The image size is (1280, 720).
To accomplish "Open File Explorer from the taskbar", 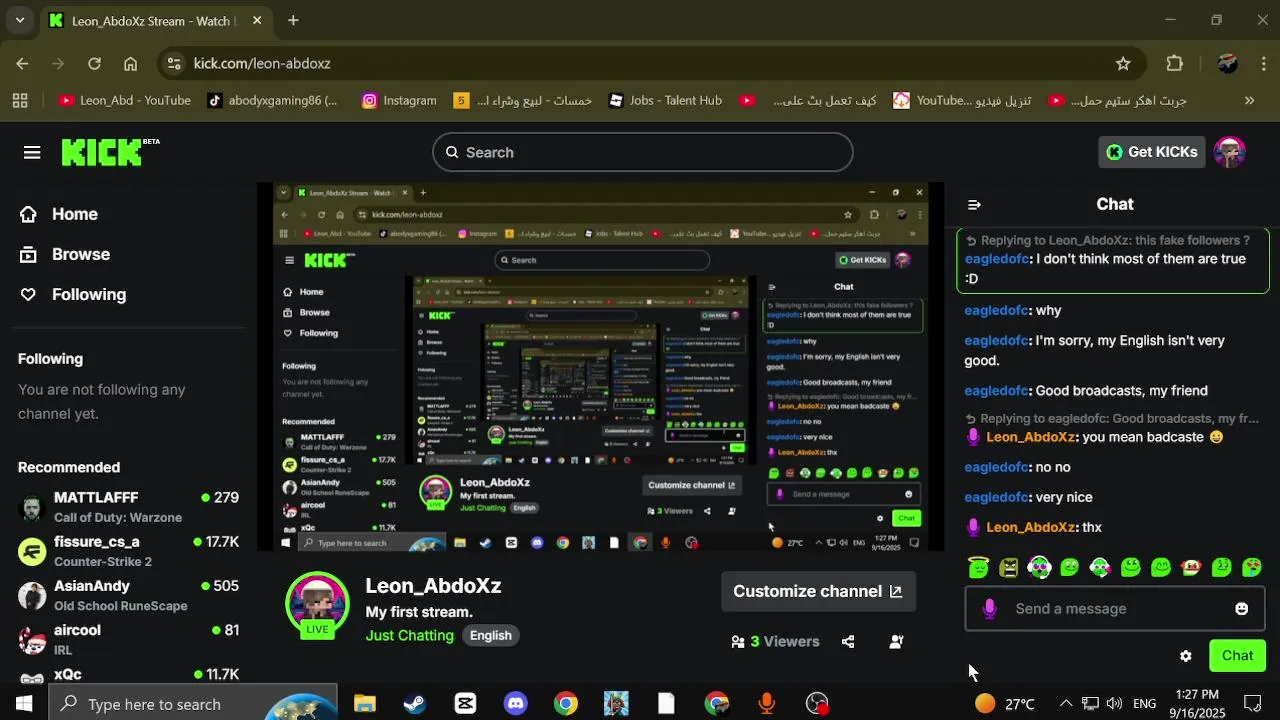I will (x=364, y=704).
